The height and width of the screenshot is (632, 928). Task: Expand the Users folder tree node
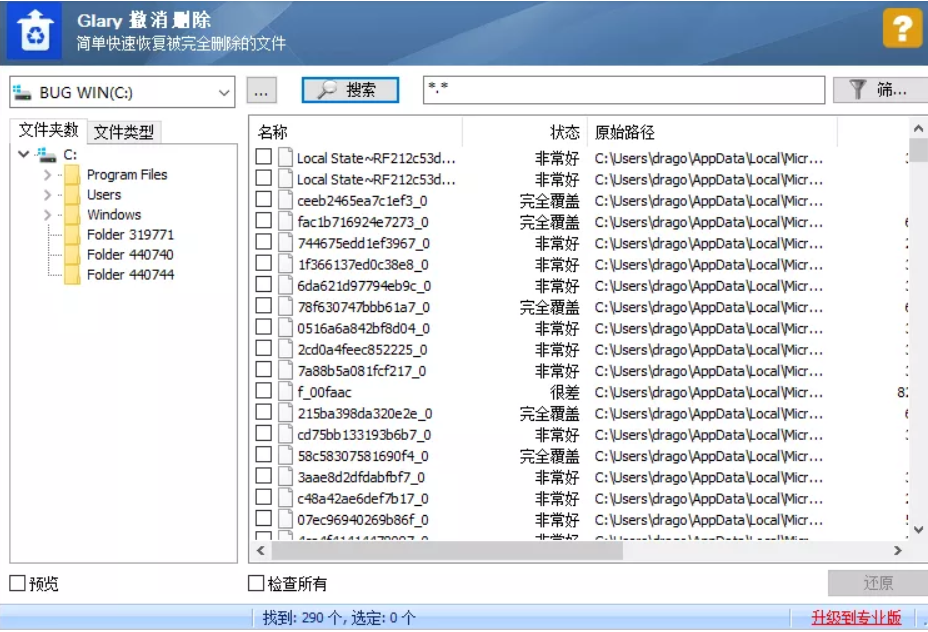point(47,195)
